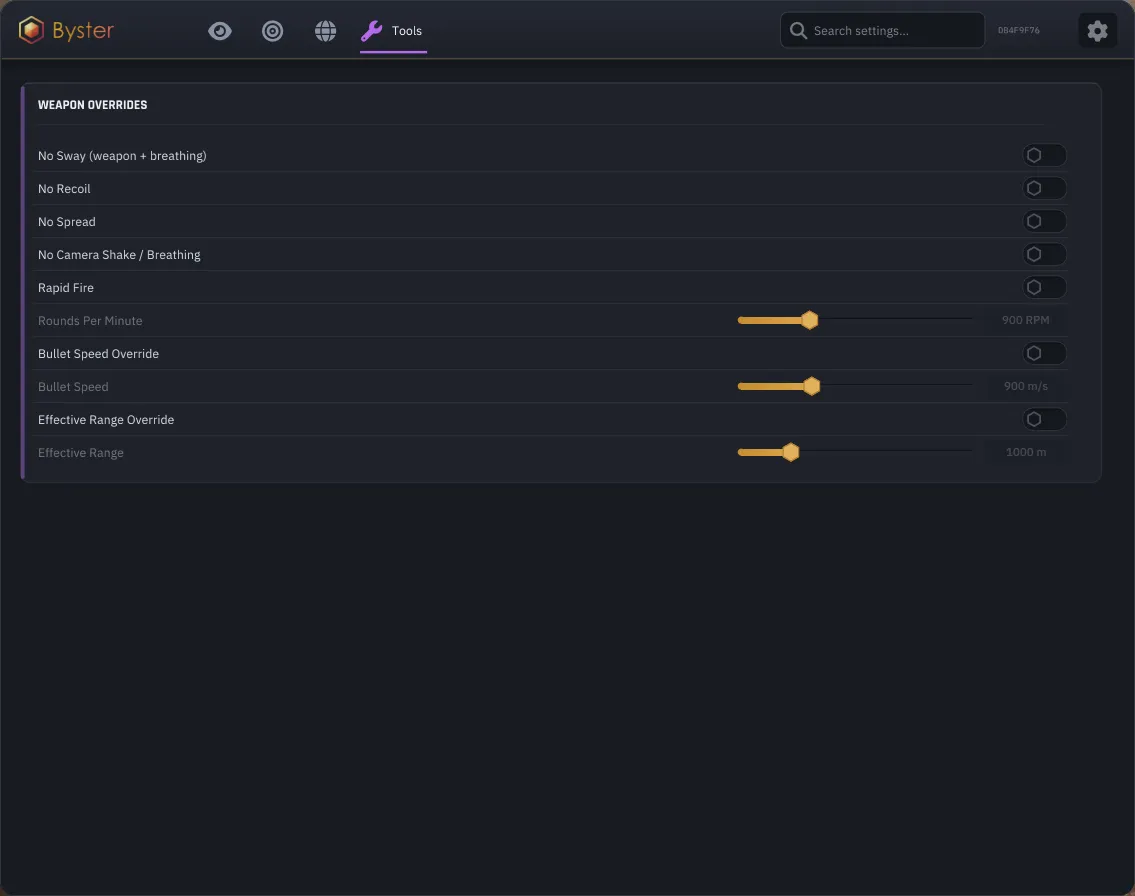1135x896 pixels.
Task: Click the Rounds Per Minute slider handle
Action: pyautogui.click(x=809, y=320)
